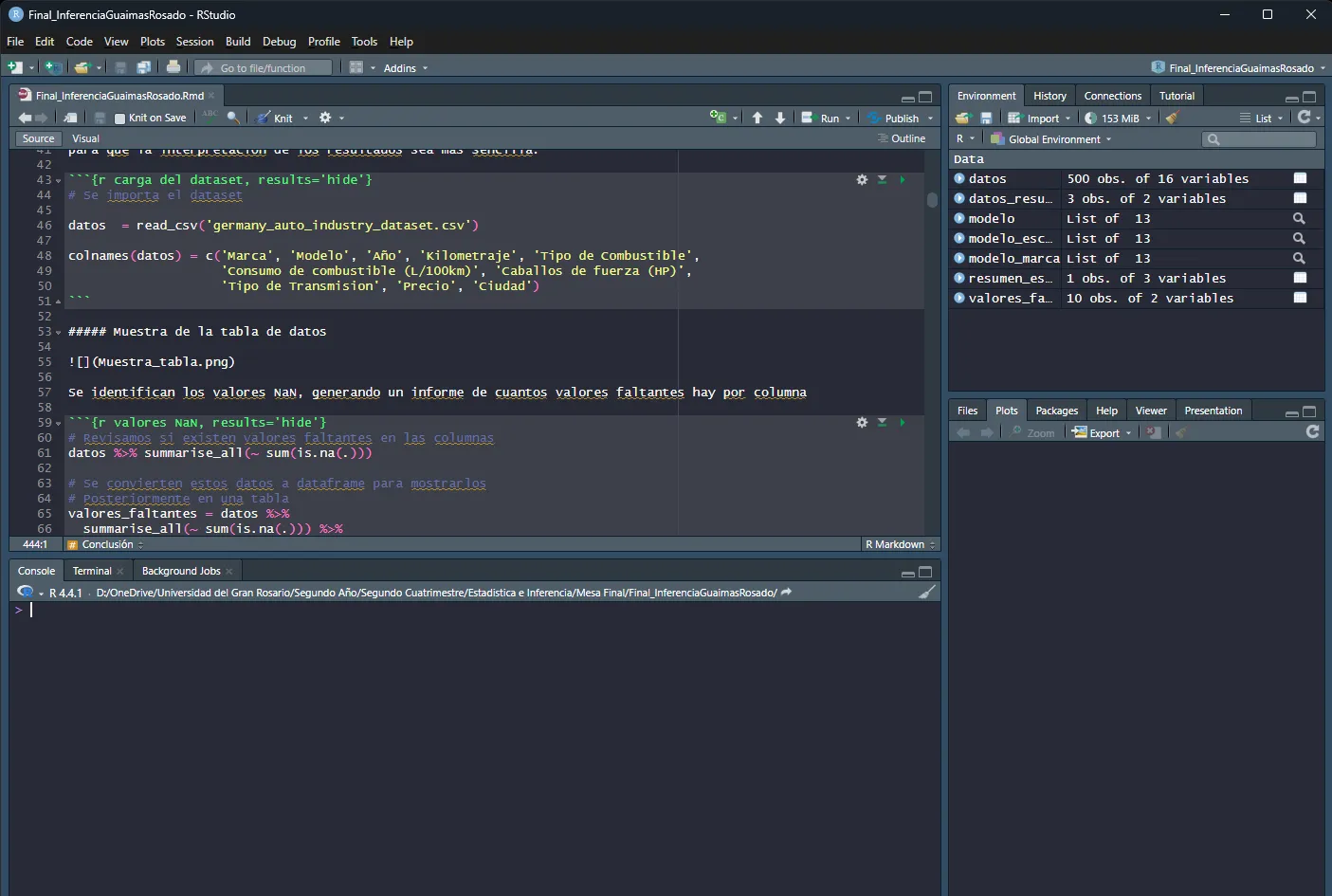Refresh the Plots pane

[x=1313, y=431]
